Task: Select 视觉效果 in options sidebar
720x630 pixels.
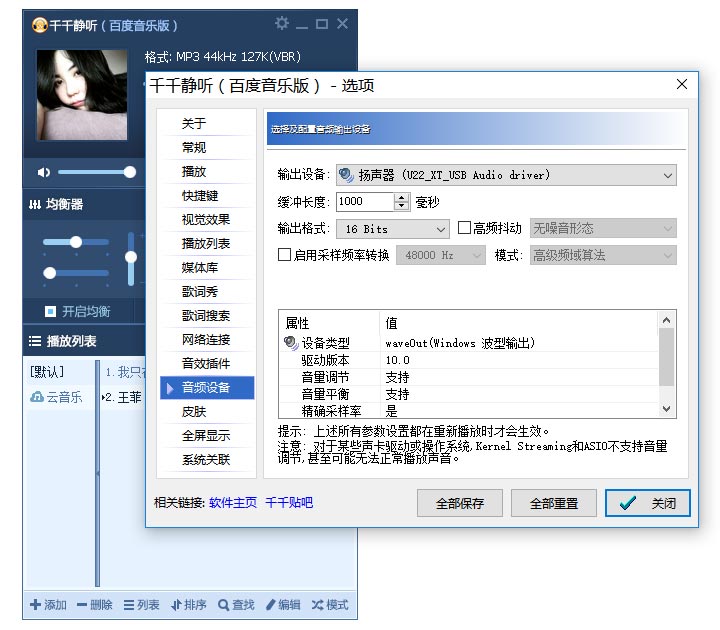Action: coord(207,219)
